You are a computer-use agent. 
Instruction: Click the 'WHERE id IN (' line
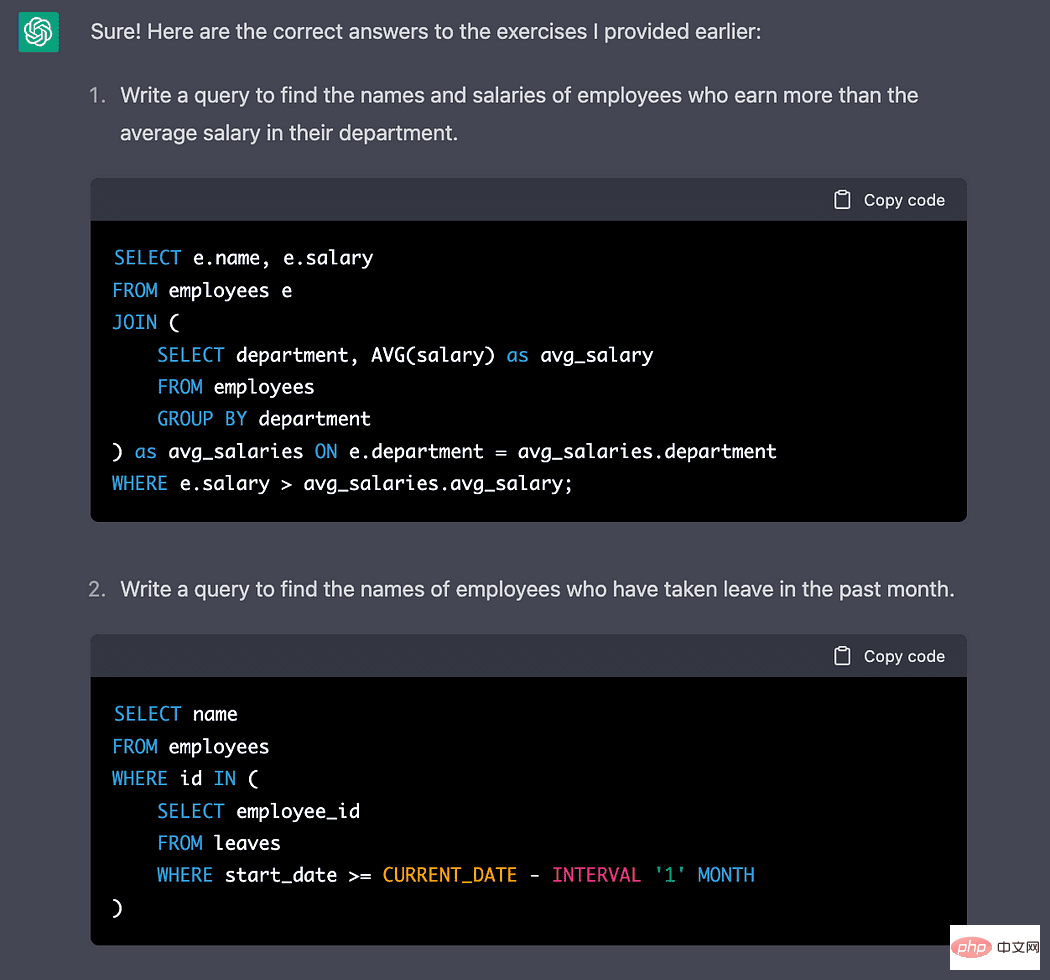(x=185, y=778)
